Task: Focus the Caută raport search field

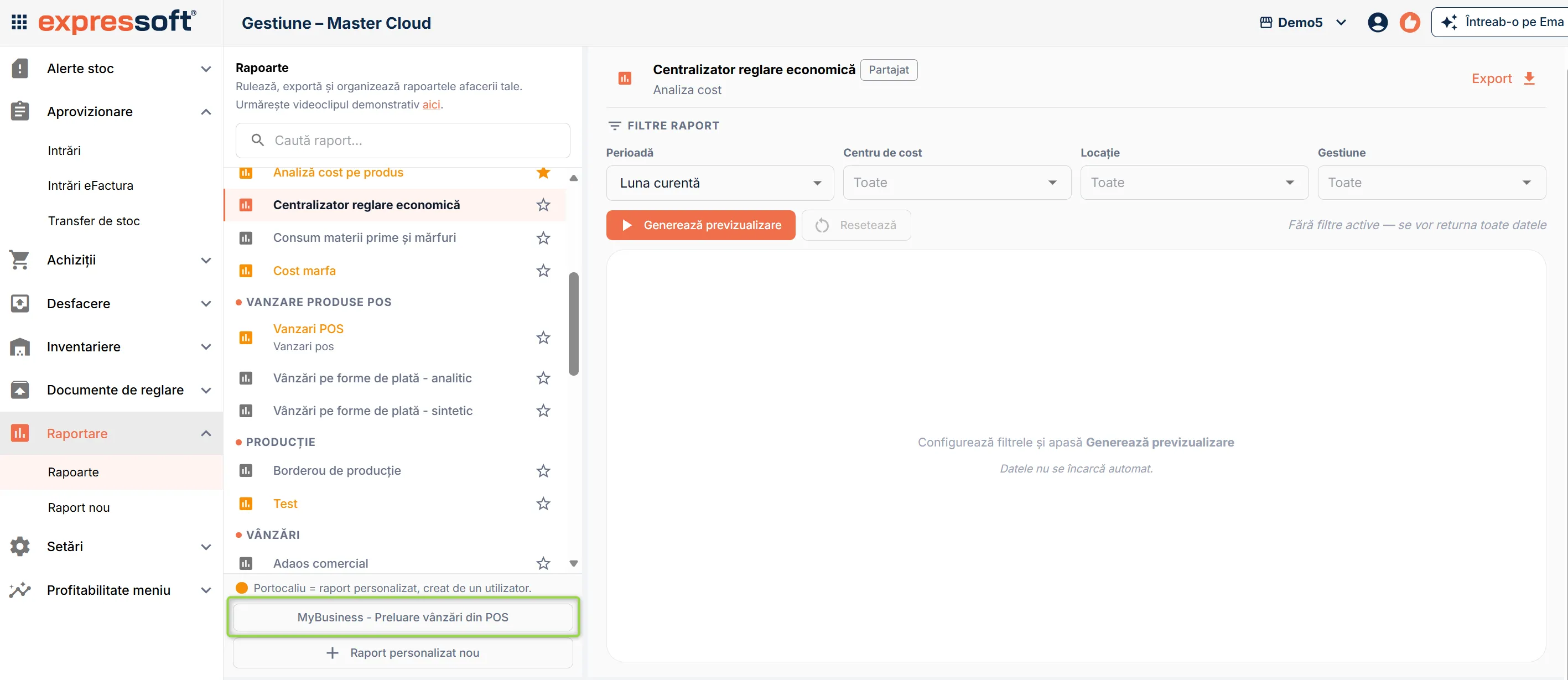Action: [402, 140]
